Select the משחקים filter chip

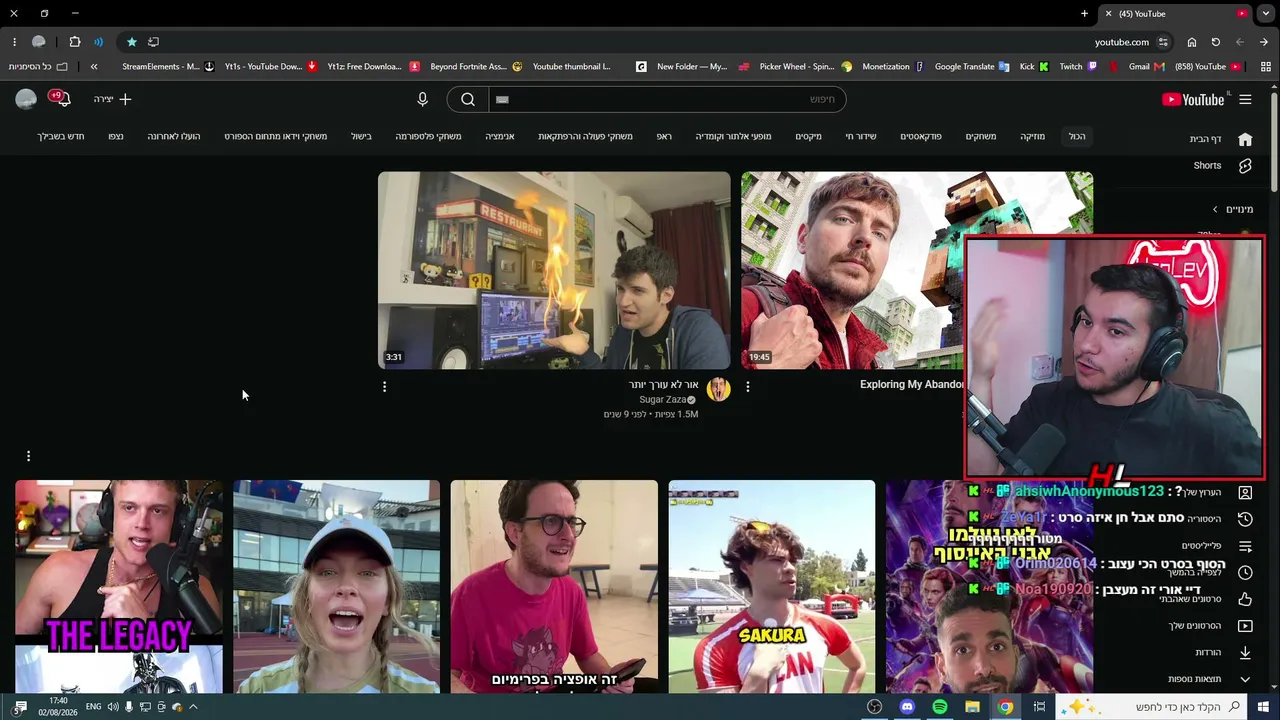981,137
